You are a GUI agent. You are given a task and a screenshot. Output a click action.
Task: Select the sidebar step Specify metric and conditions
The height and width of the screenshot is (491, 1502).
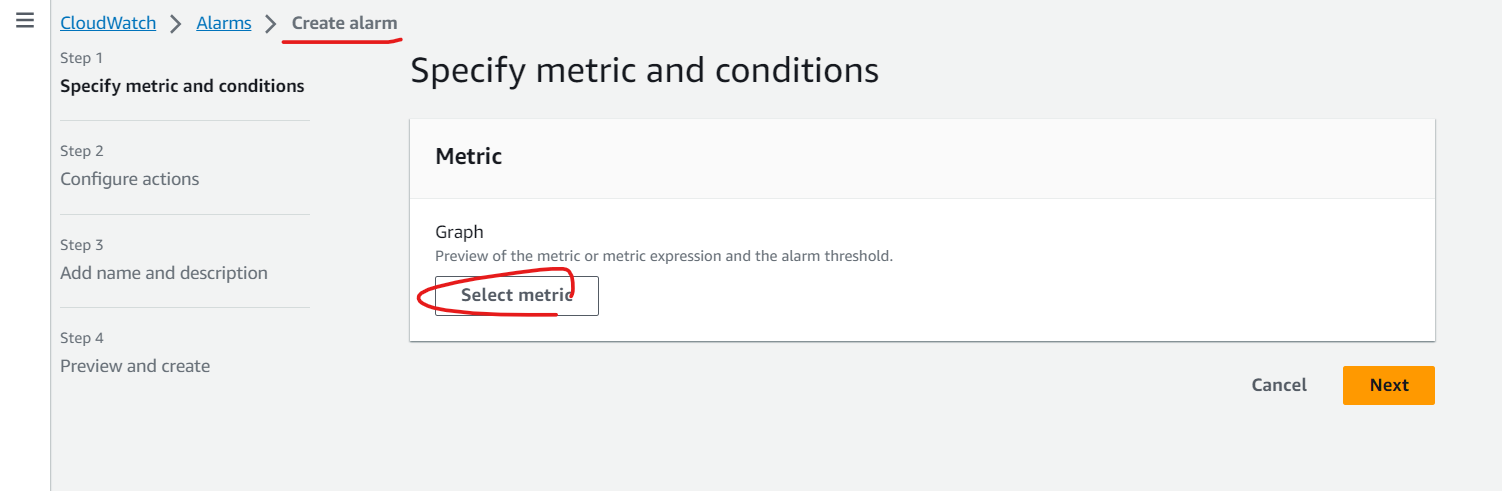(182, 86)
